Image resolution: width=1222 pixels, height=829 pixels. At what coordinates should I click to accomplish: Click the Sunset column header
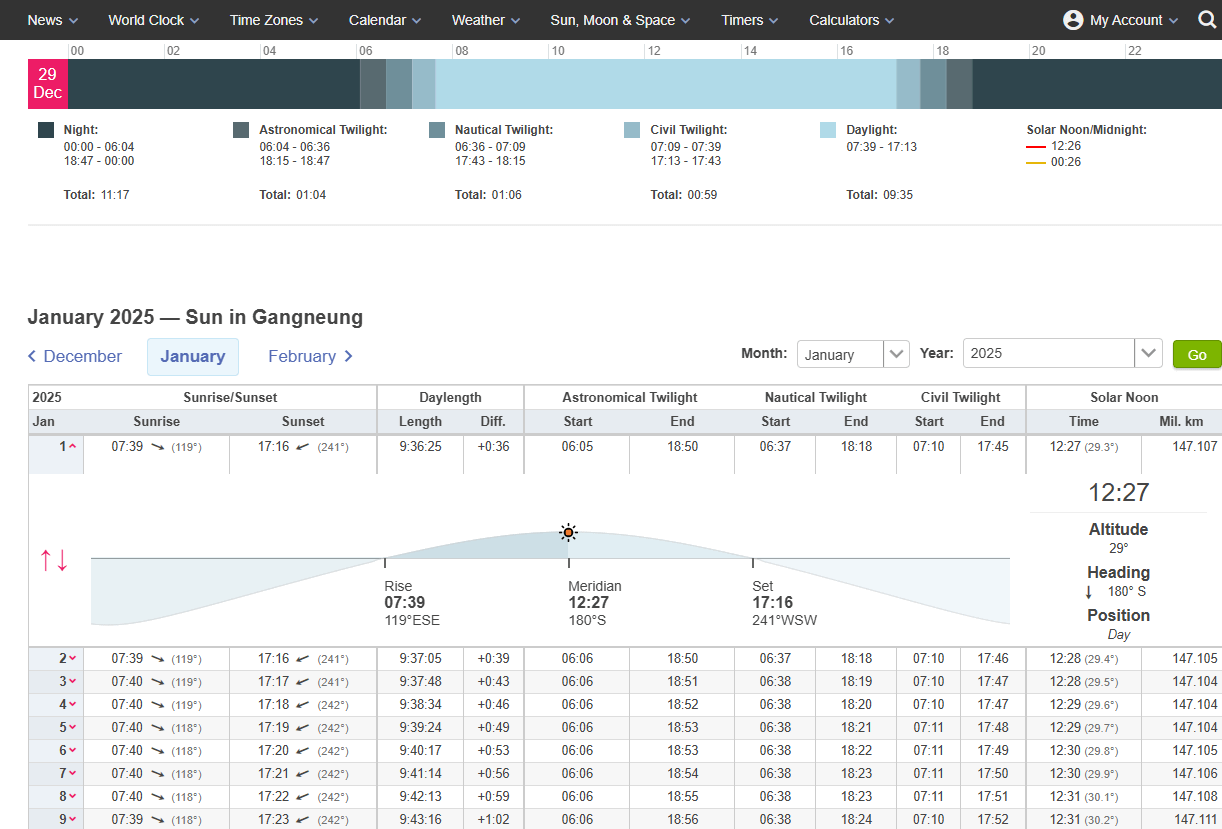tap(303, 422)
